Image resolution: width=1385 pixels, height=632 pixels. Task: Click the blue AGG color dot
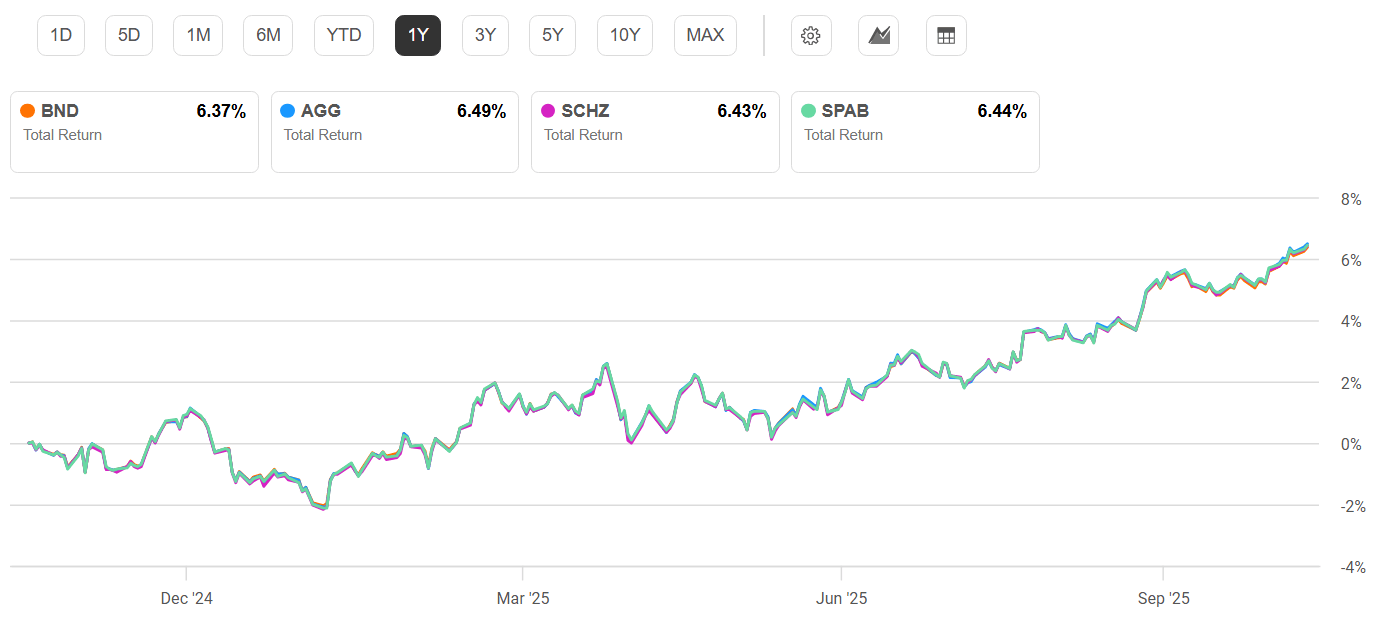(288, 111)
